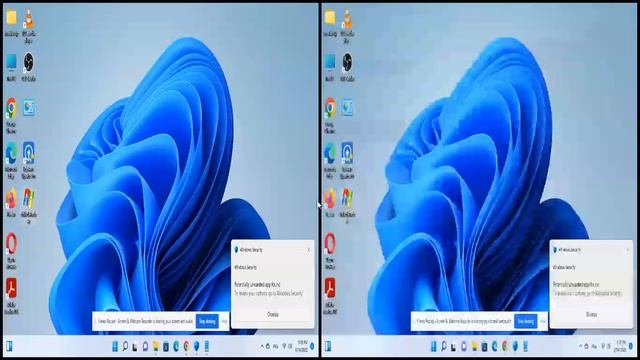
Task: Select the This PC monitor icon, left desktop
Action: coord(11,62)
